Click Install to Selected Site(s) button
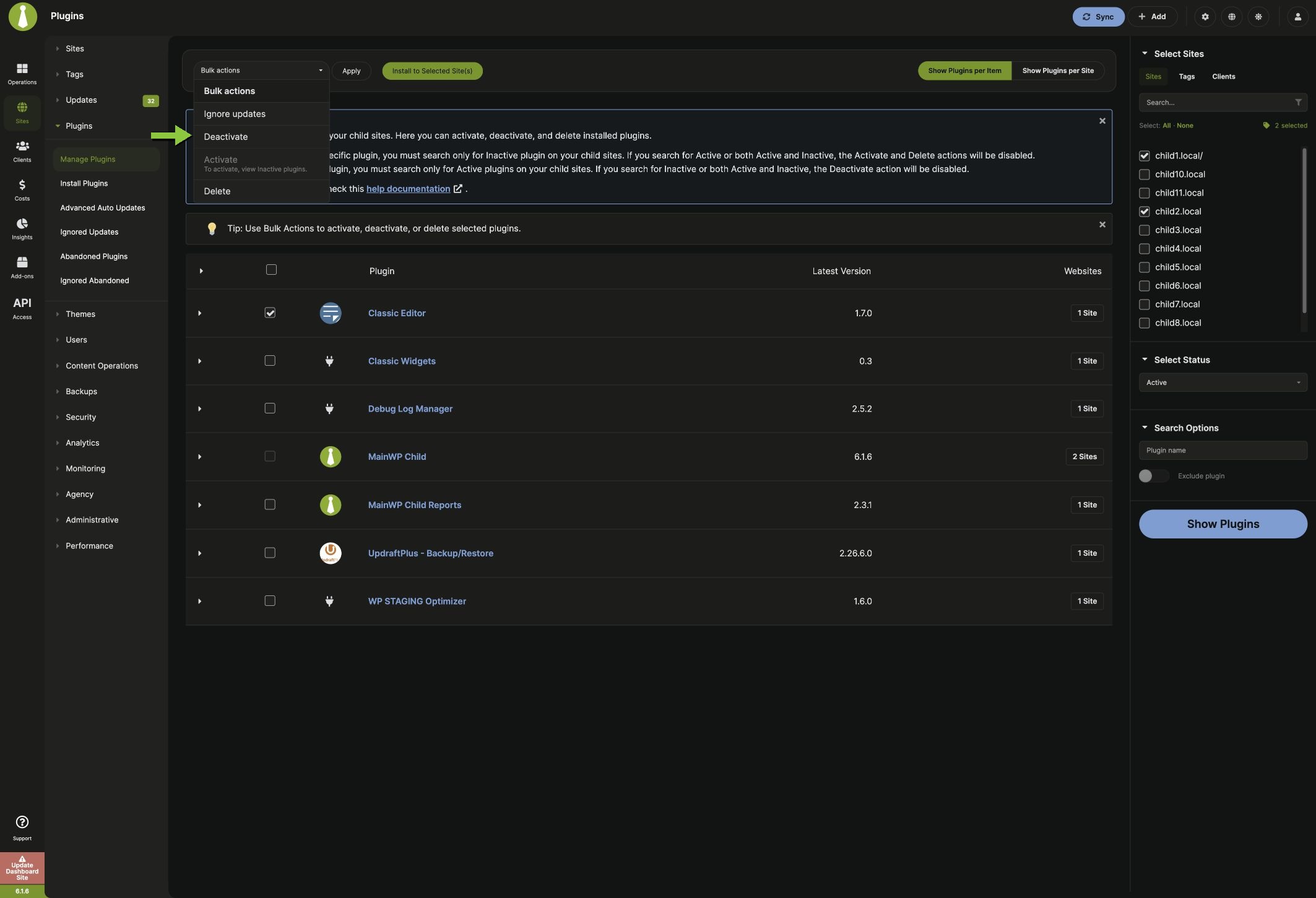This screenshot has width=1316, height=898. click(x=432, y=71)
